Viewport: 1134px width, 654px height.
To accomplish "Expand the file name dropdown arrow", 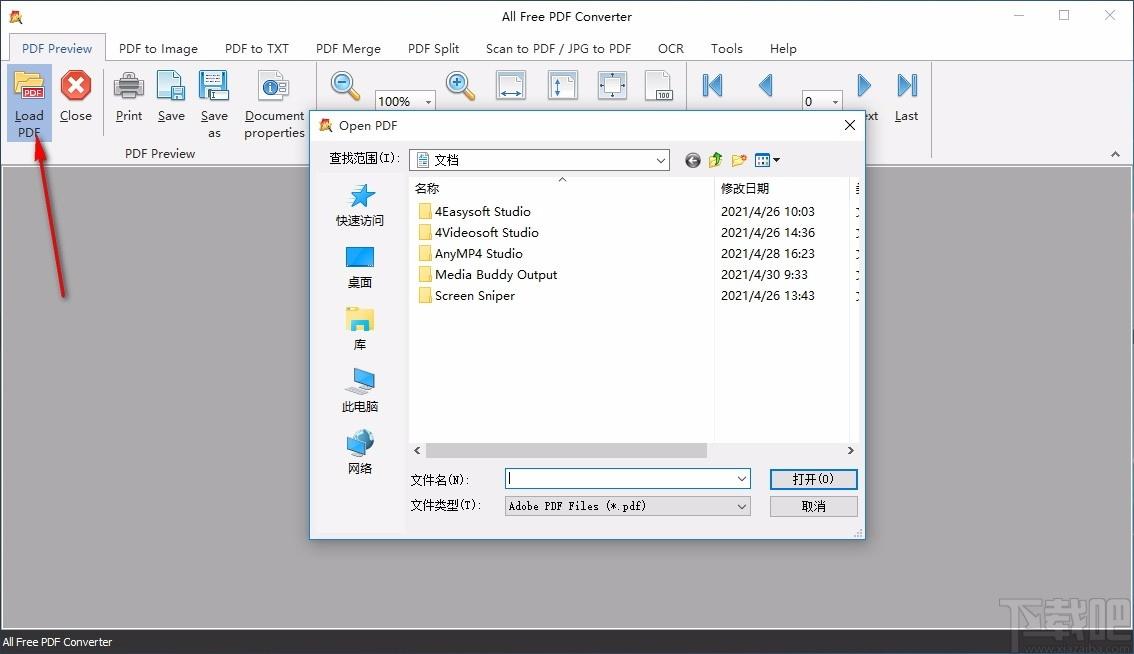I will pos(741,479).
